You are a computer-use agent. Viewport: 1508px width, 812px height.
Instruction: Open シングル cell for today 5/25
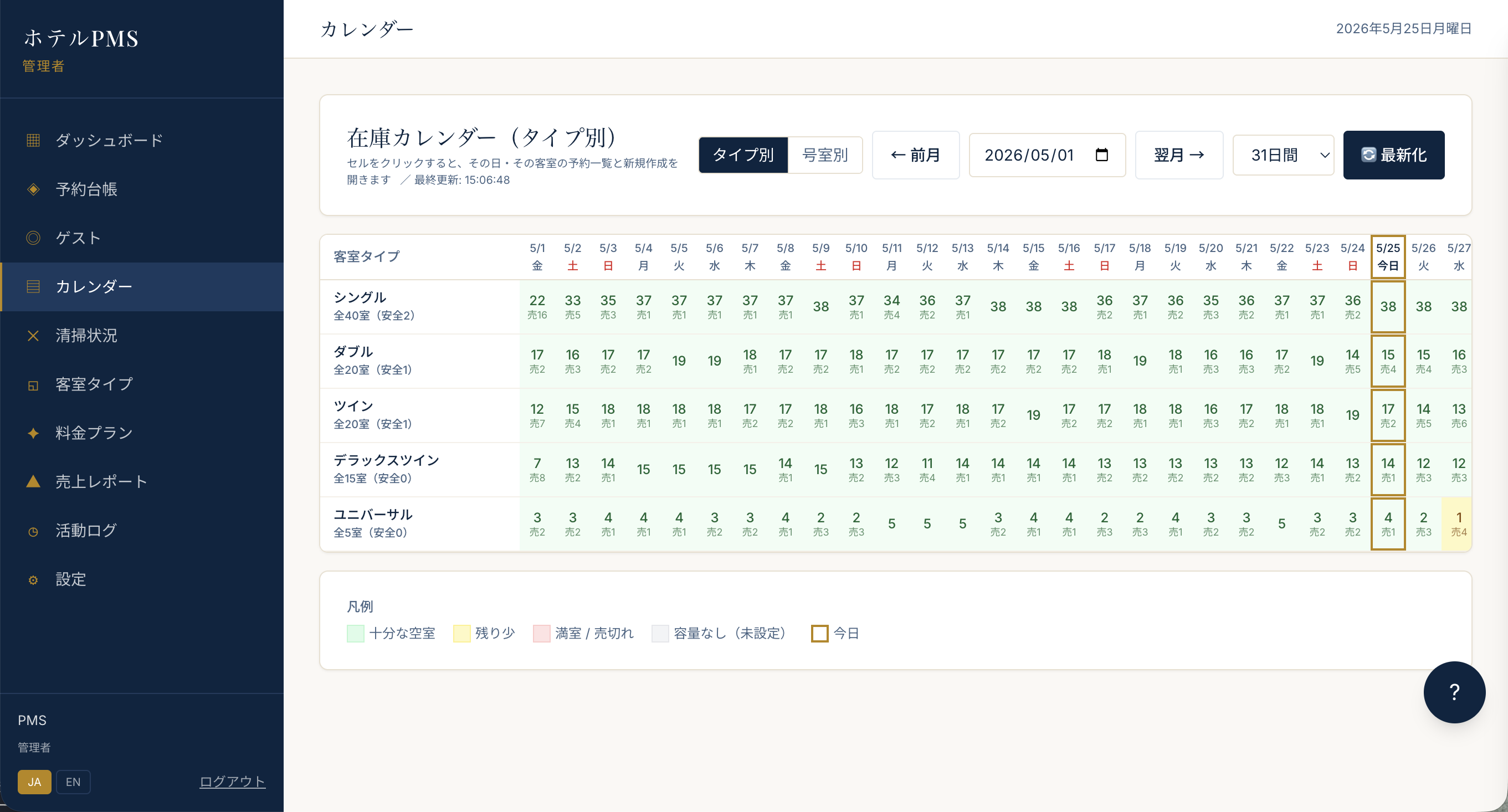1388,307
